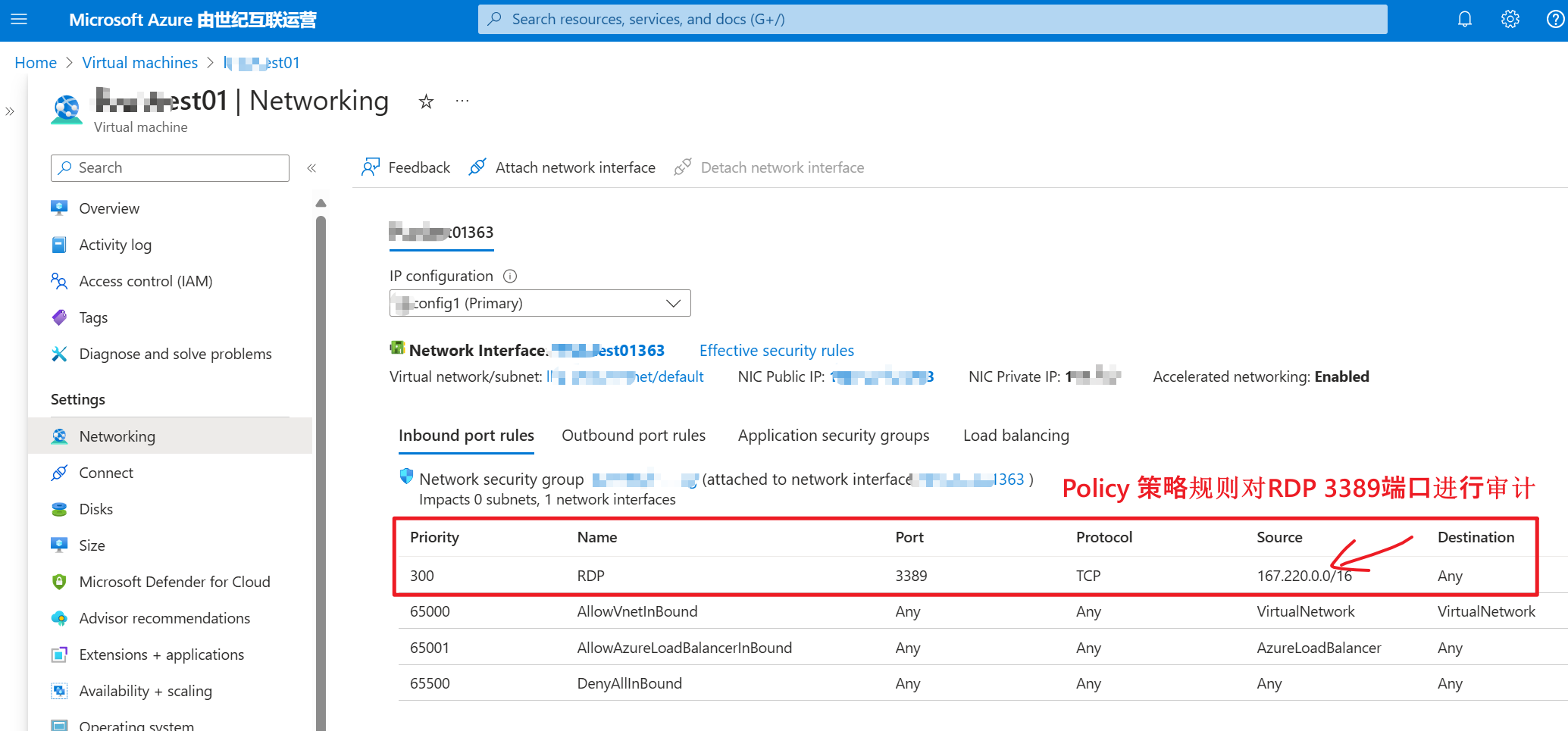Favorite this page with the star icon
The height and width of the screenshot is (731, 1568).
[426, 102]
